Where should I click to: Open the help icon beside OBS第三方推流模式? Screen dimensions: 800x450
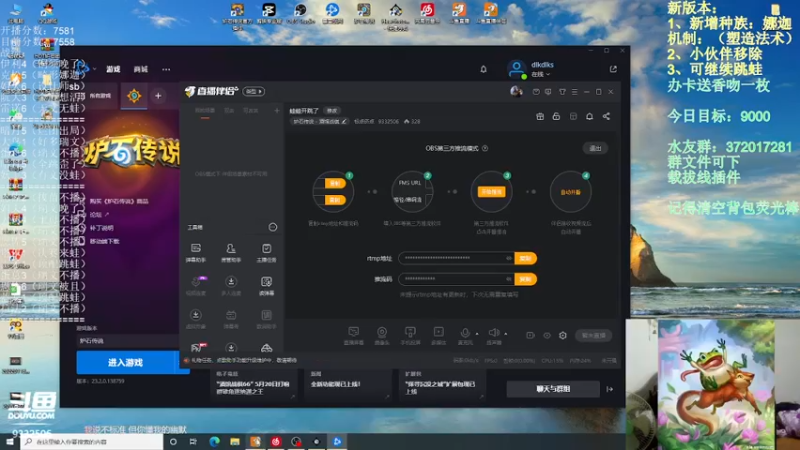[x=485, y=148]
